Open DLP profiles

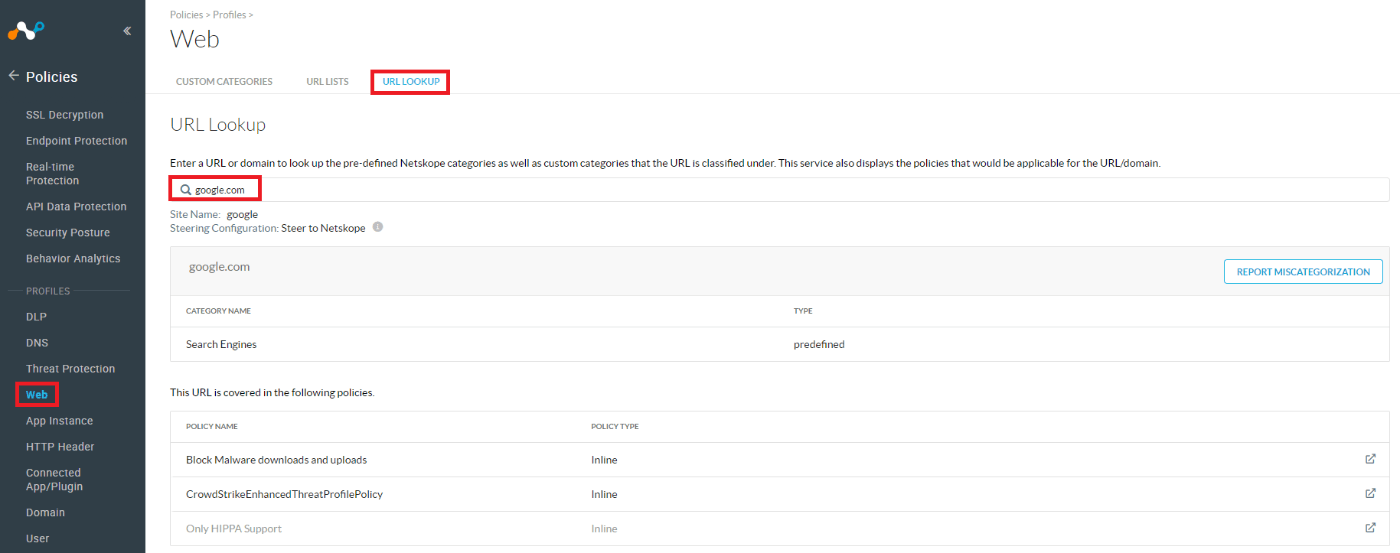point(36,317)
